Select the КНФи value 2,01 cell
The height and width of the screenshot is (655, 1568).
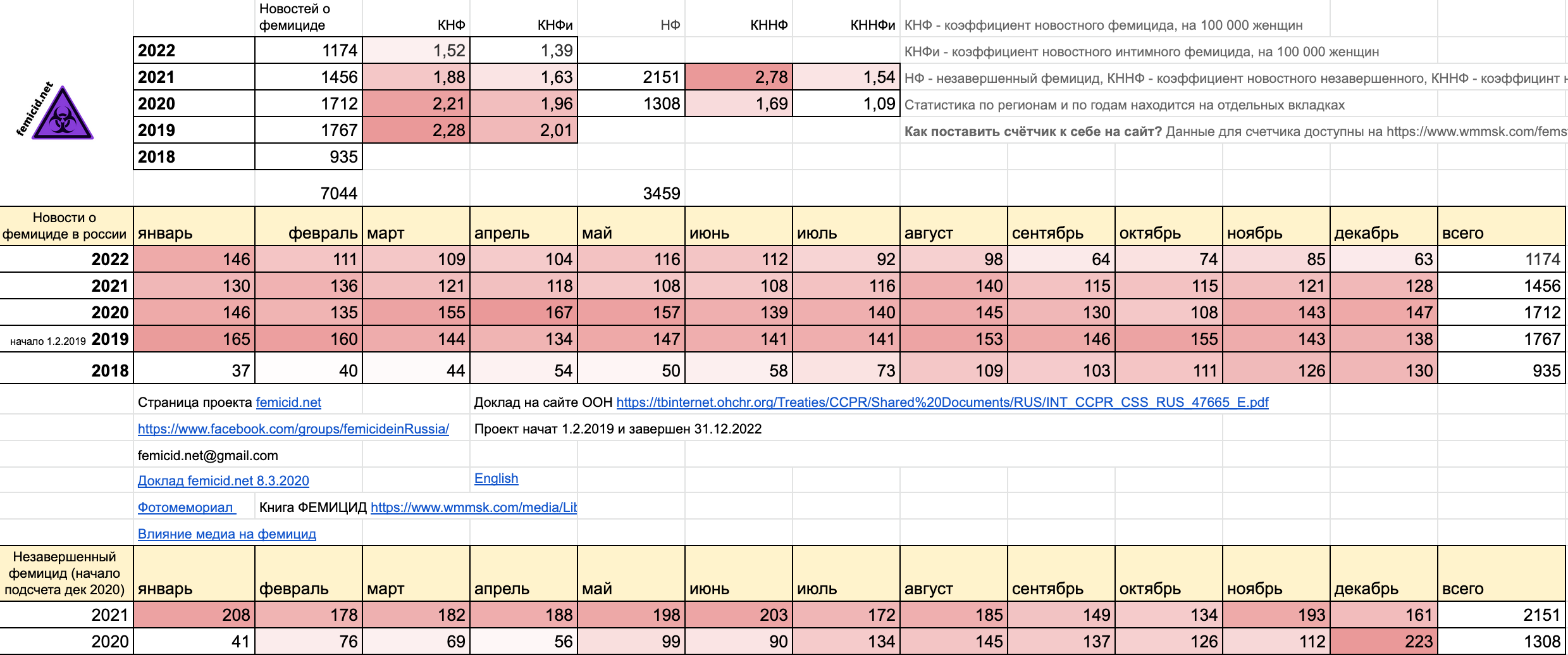pyautogui.click(x=524, y=130)
